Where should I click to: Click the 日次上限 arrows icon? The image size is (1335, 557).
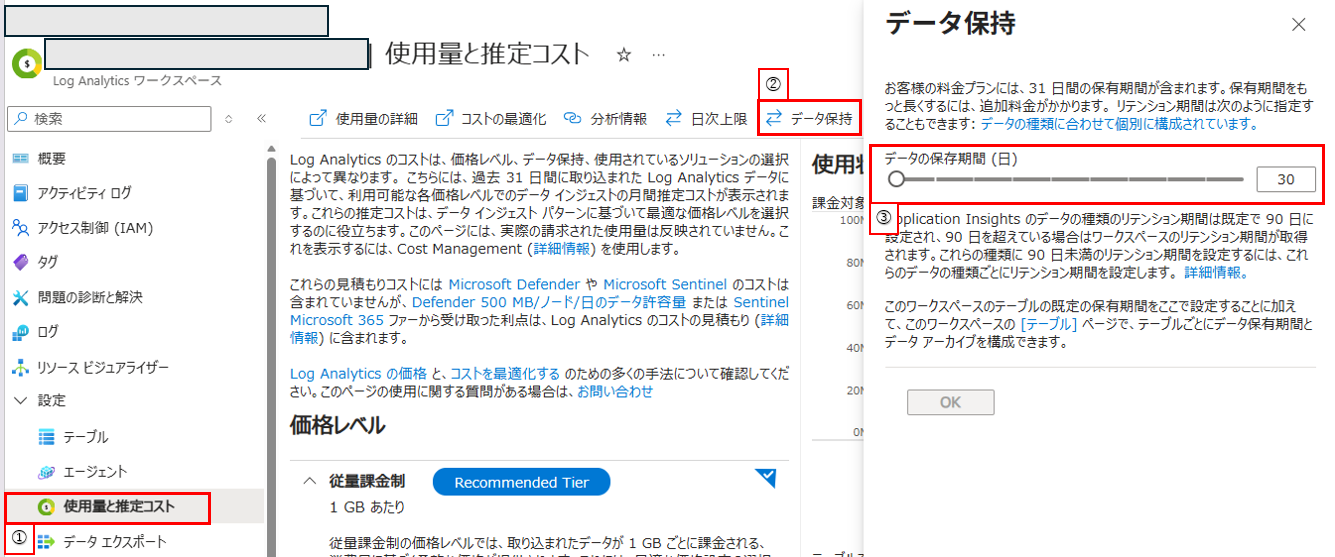(x=674, y=119)
